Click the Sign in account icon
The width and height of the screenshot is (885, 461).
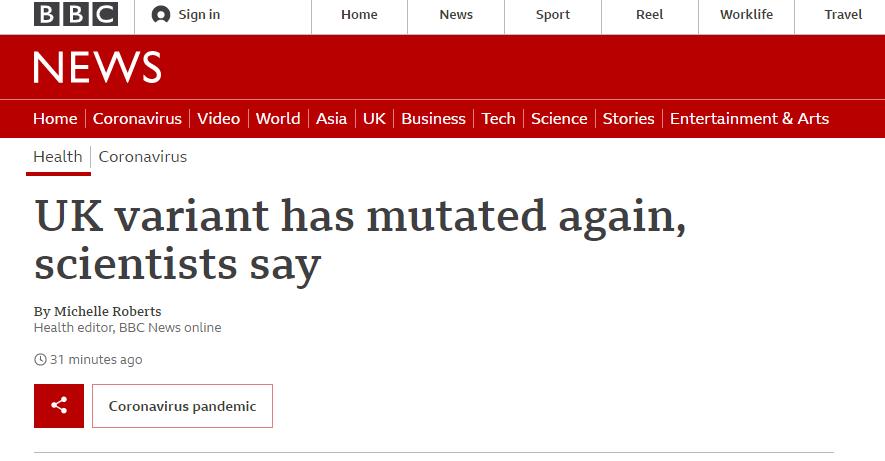click(x=161, y=15)
